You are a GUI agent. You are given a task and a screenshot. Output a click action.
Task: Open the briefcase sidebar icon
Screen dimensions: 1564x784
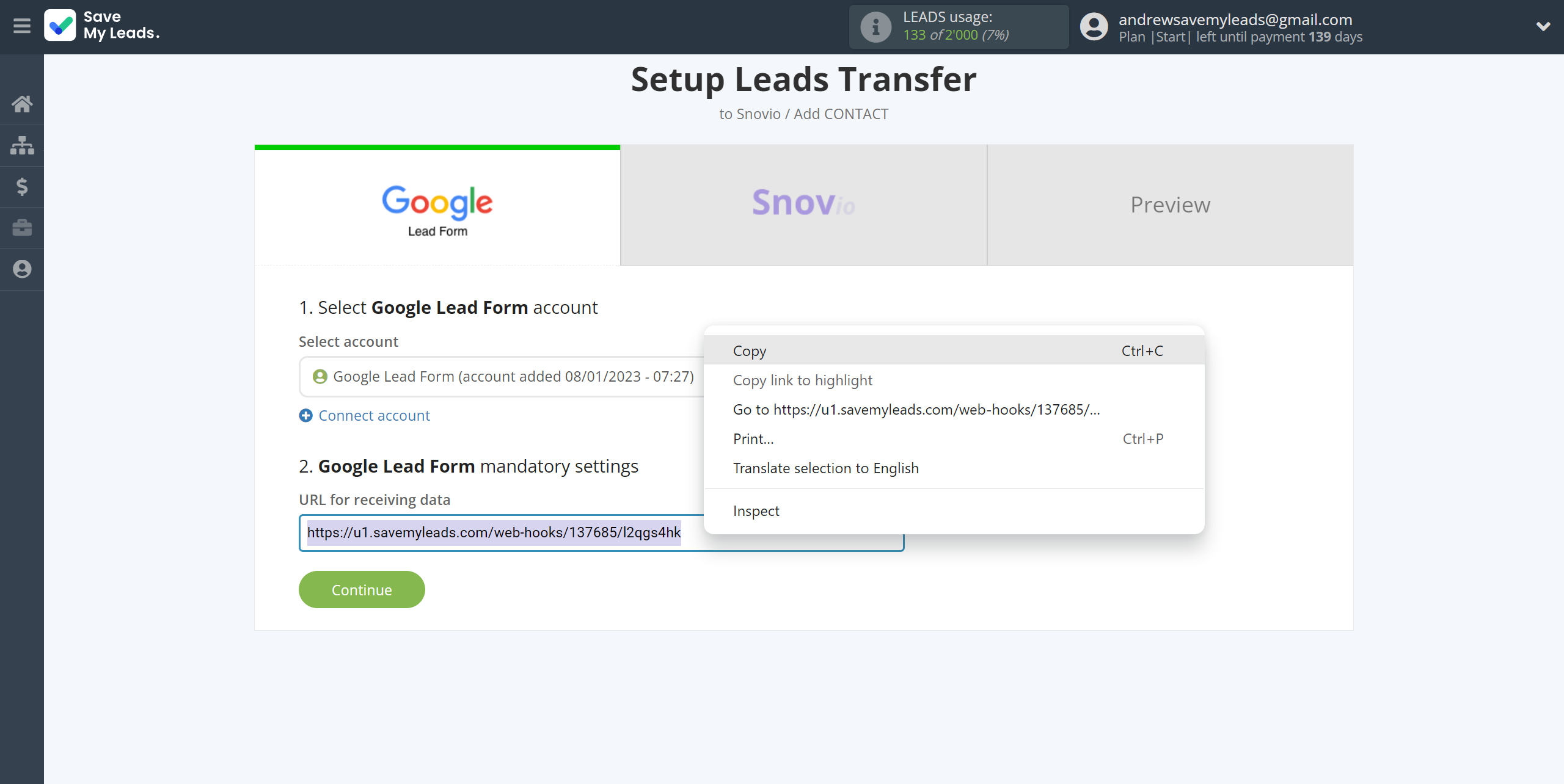(x=22, y=228)
